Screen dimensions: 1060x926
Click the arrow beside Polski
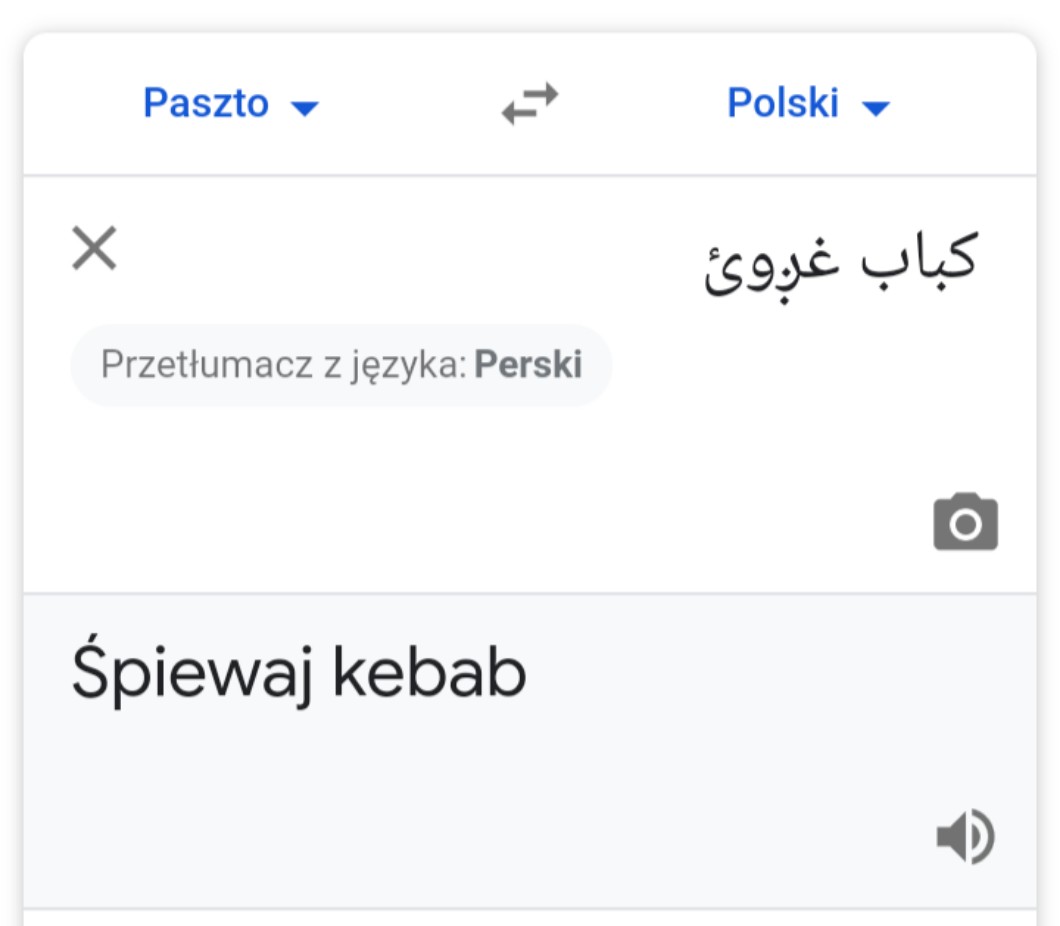coord(875,107)
